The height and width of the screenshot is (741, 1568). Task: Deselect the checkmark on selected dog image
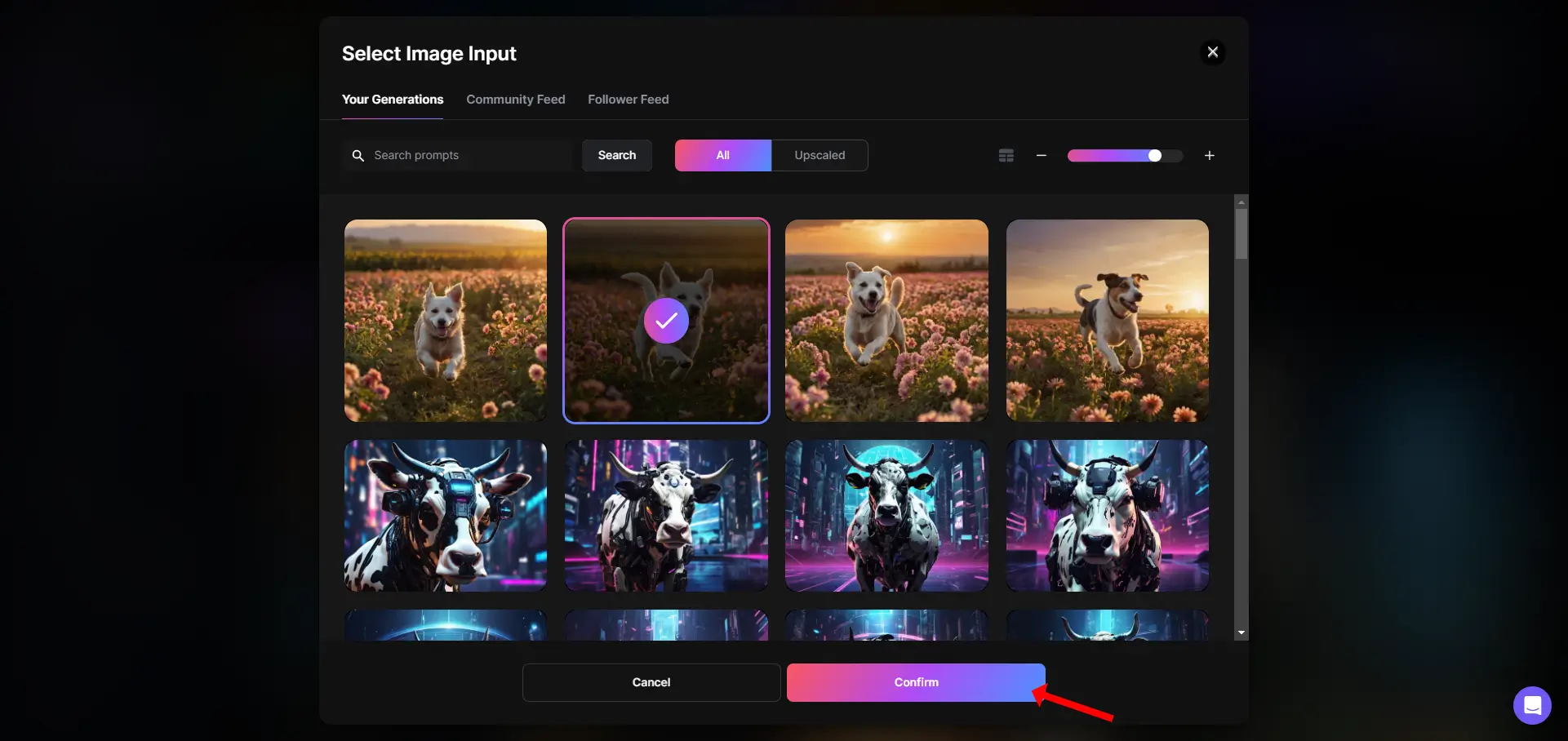pos(666,321)
